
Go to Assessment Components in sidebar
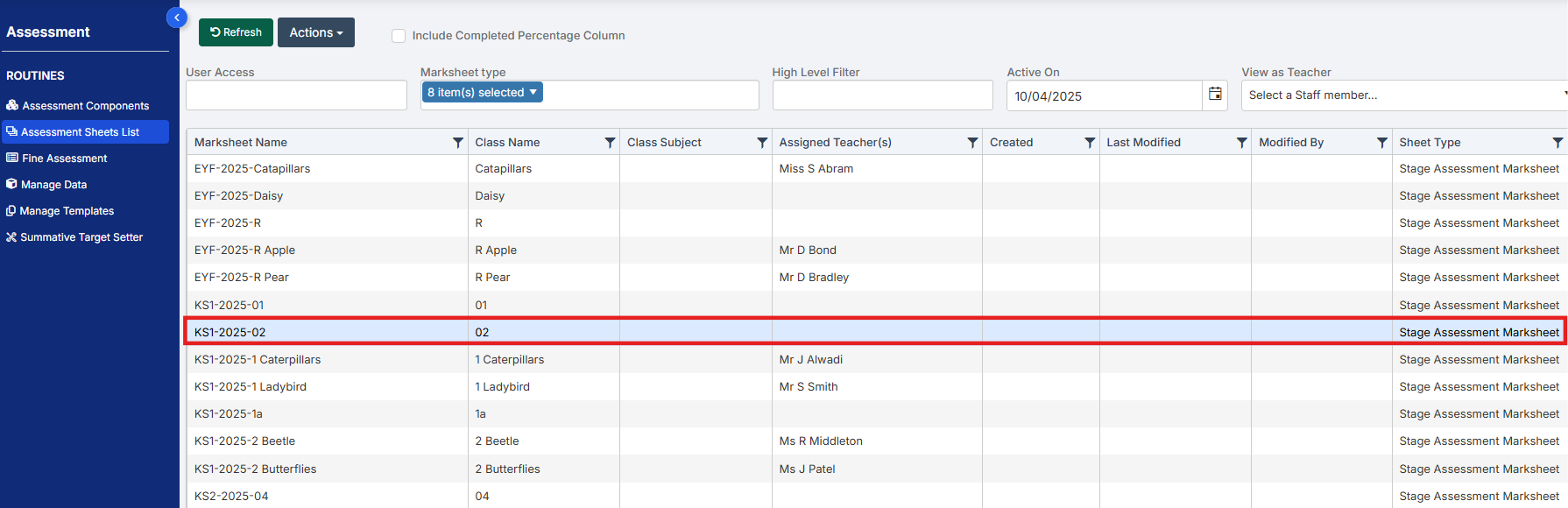[85, 106]
